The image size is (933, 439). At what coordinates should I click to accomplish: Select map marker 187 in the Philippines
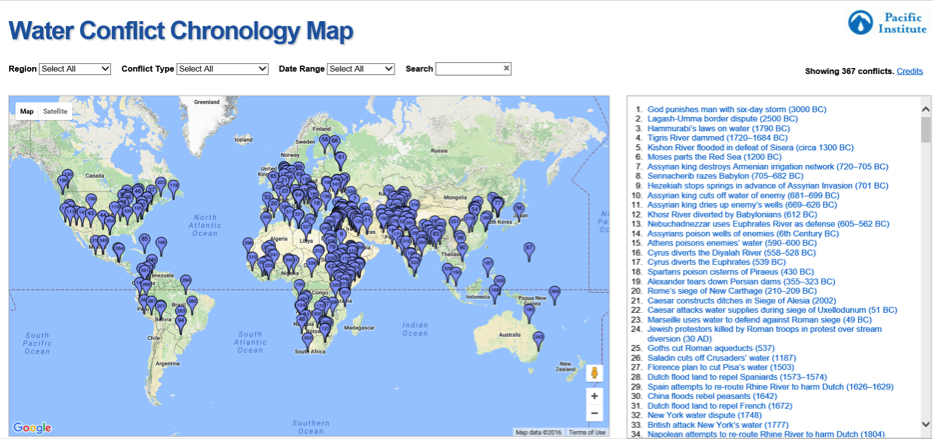click(x=488, y=265)
